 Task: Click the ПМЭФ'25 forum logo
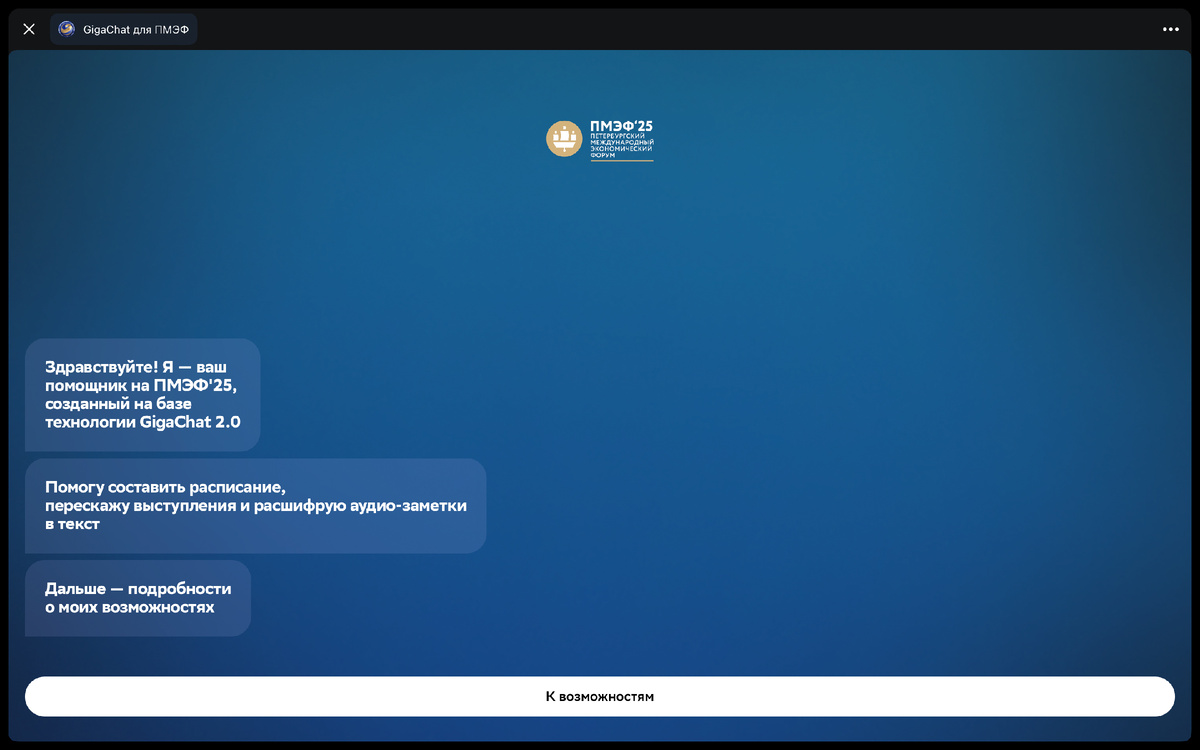599,139
